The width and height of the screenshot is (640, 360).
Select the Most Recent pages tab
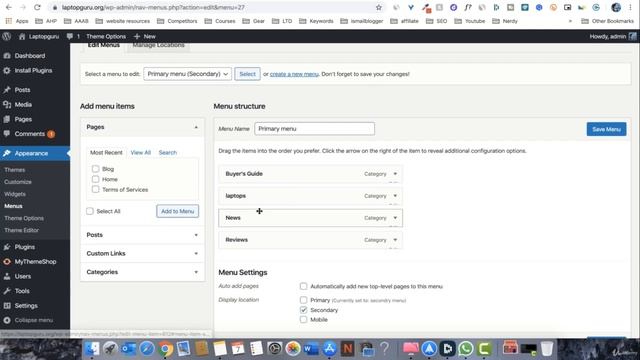[106, 152]
